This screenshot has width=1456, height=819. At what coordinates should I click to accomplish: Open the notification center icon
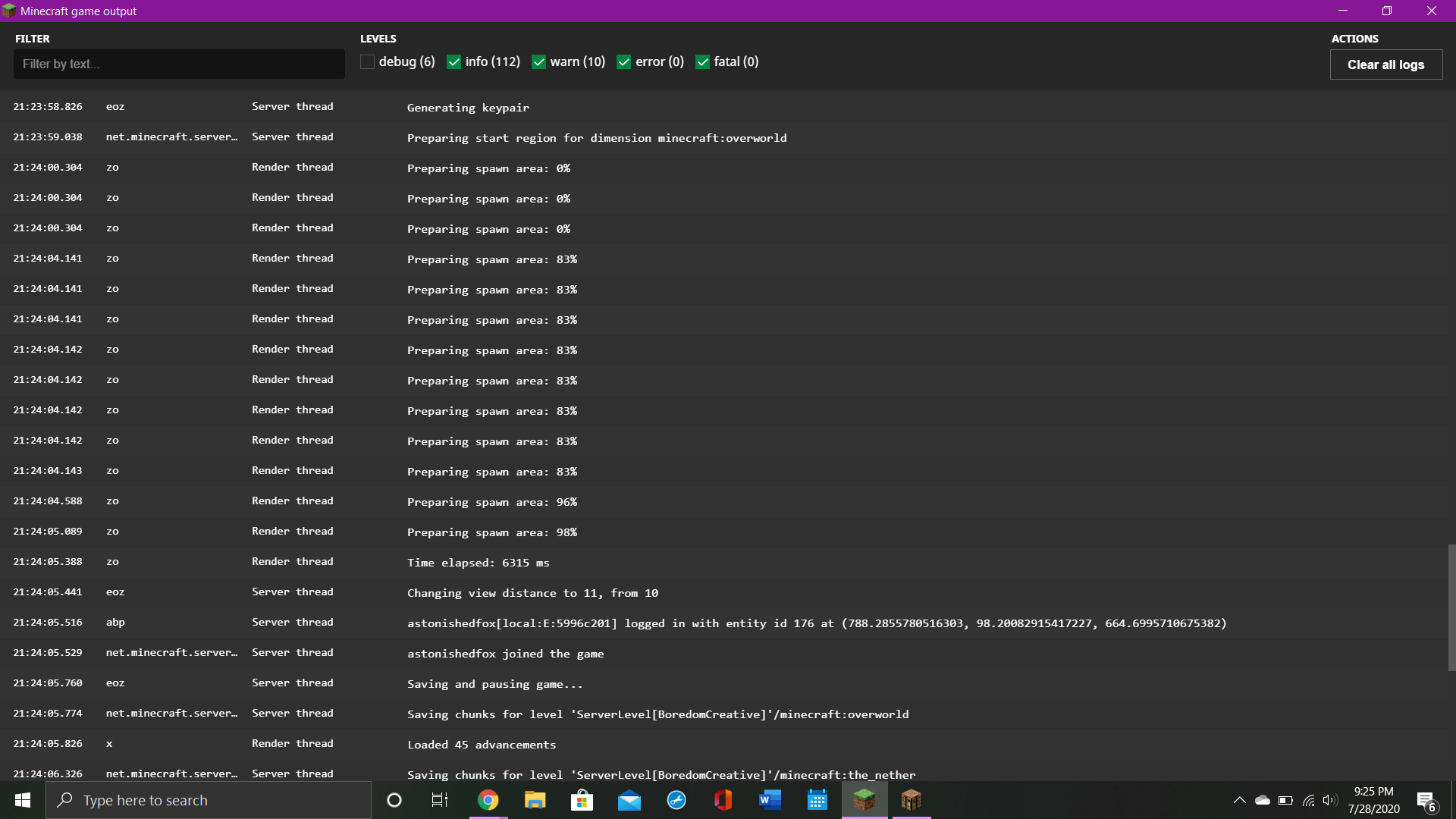click(1426, 801)
